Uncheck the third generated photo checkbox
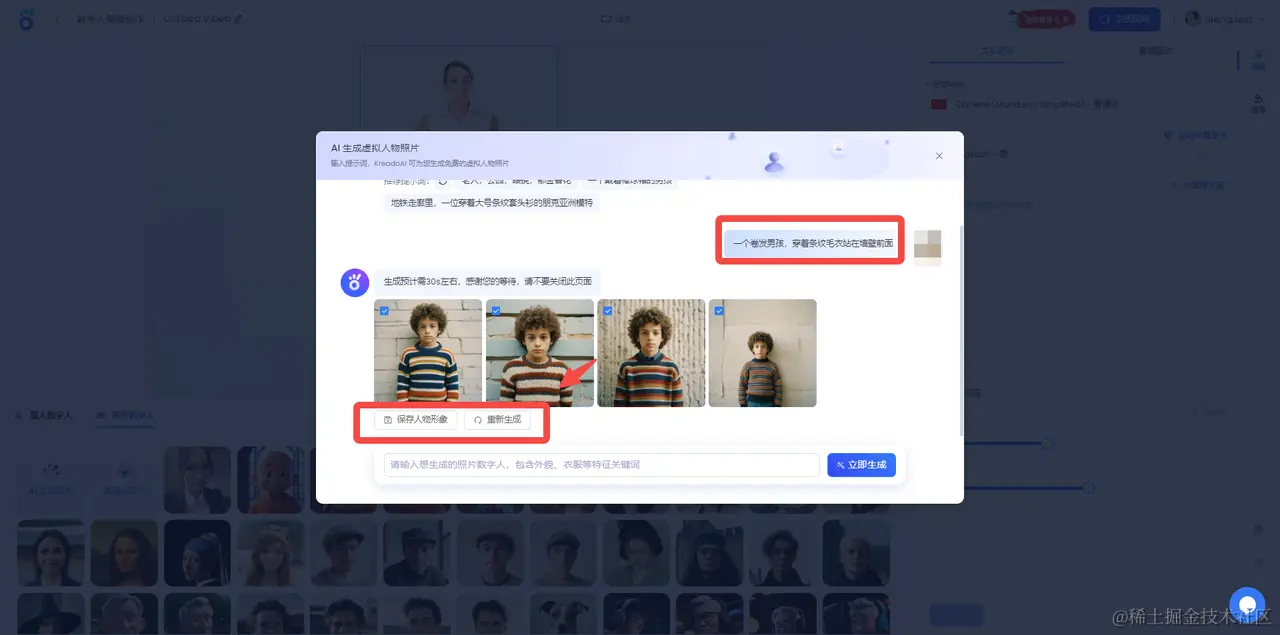This screenshot has width=1280, height=635. pos(607,310)
